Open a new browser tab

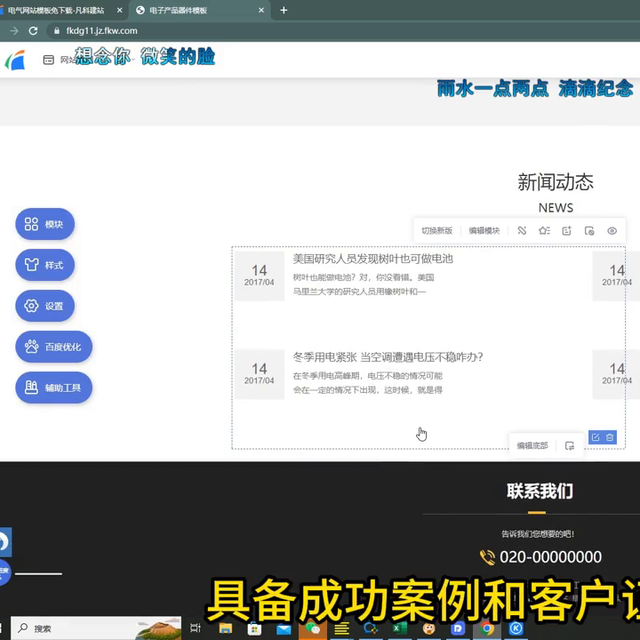pos(284,11)
